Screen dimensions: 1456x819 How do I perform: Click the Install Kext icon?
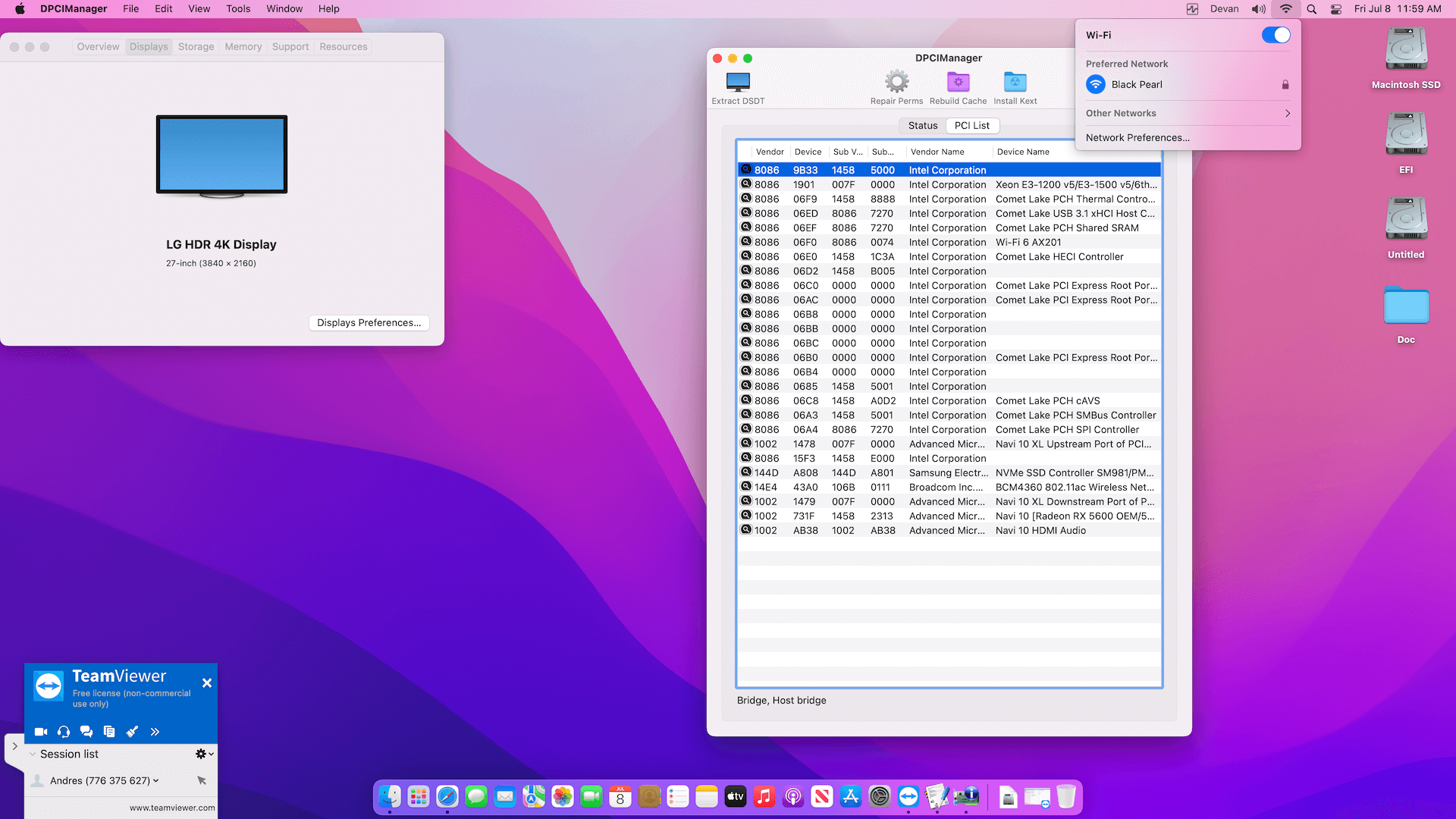[1015, 82]
